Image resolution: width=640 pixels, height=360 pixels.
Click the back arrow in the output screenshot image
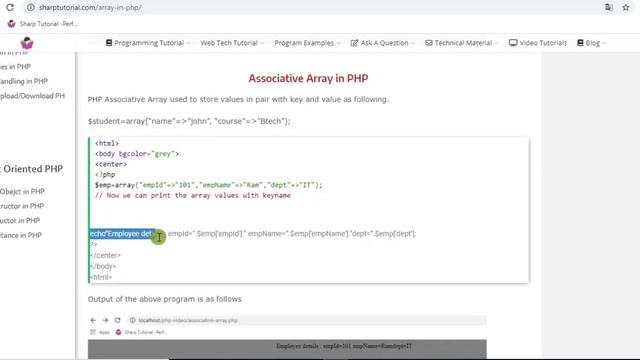pos(93,320)
